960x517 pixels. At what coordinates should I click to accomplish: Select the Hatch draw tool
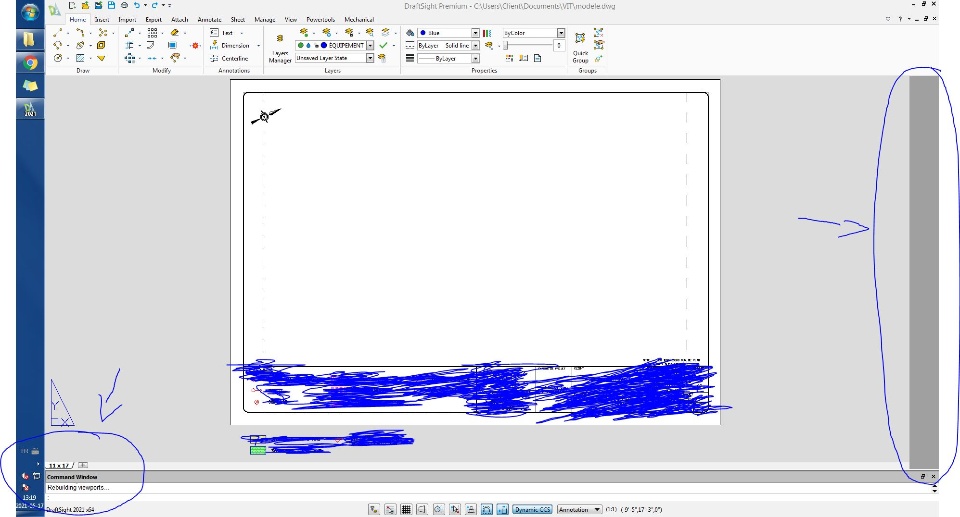coord(80,58)
